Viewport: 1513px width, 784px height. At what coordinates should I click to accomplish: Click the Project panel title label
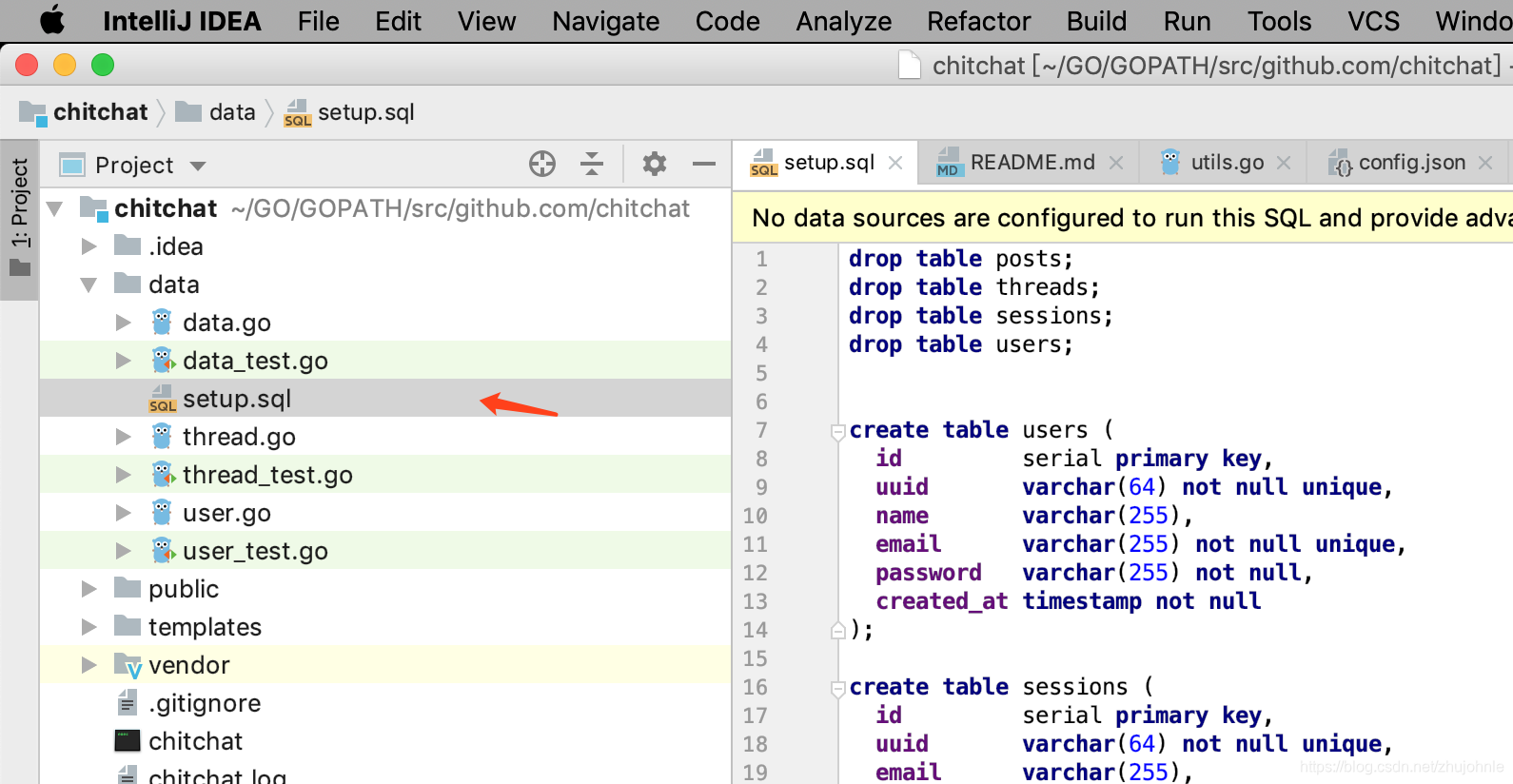134,166
